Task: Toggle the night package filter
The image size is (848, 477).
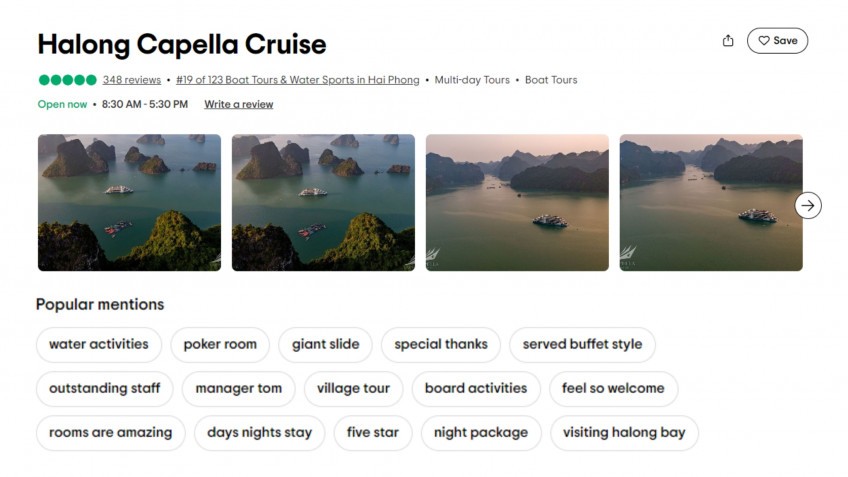Action: [481, 433]
